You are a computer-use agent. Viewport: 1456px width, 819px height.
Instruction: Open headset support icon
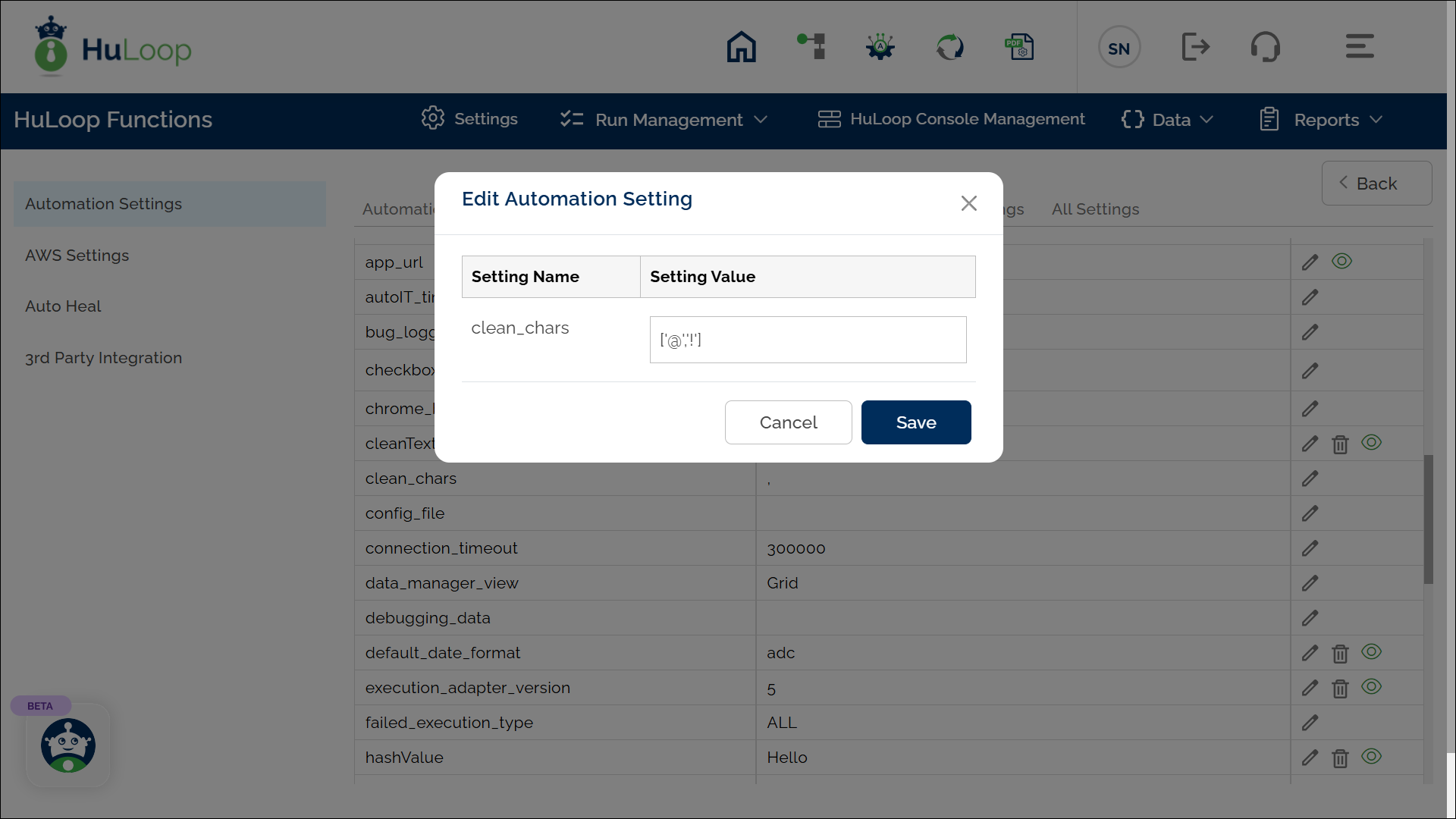pos(1265,47)
